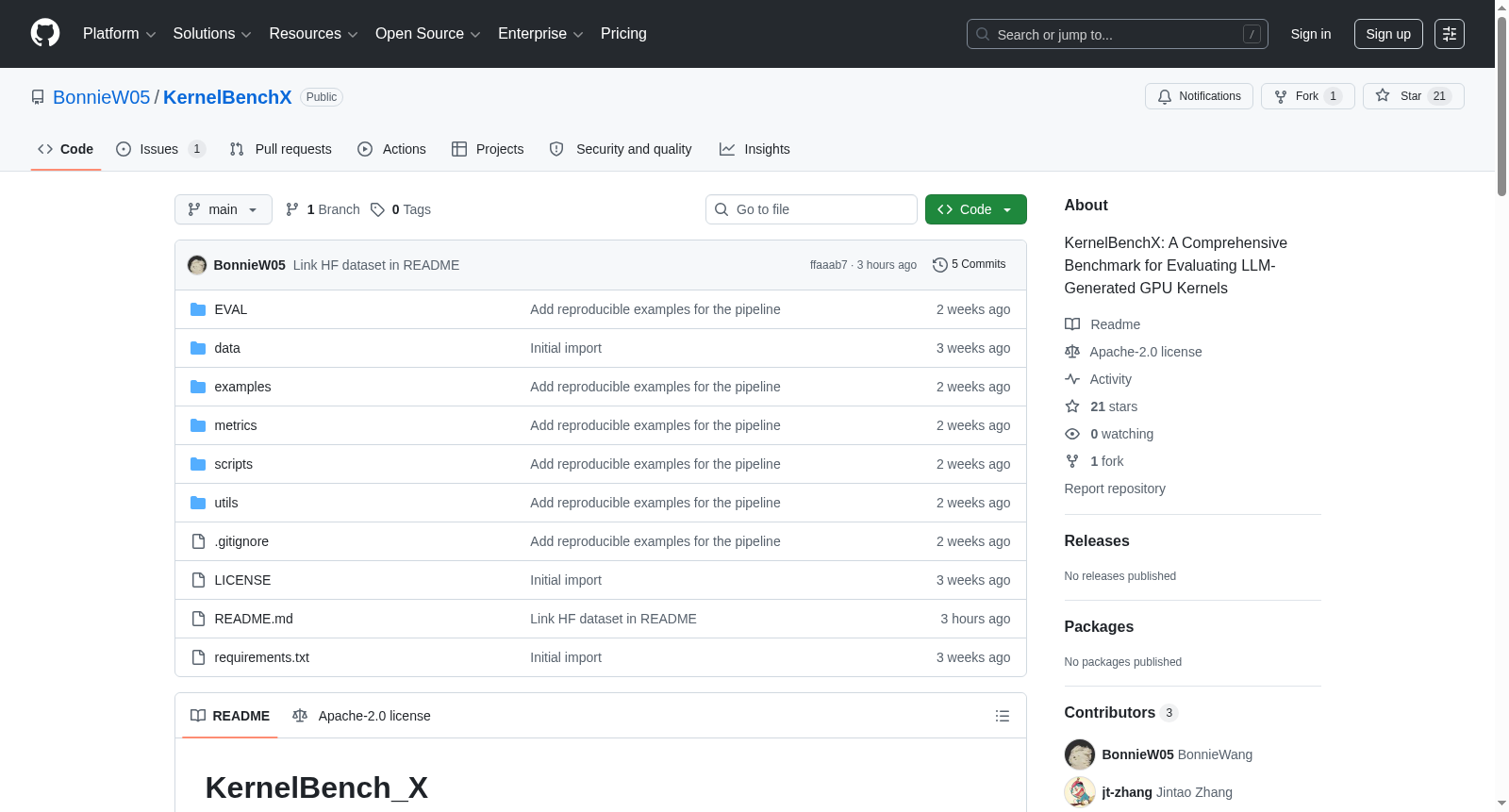Star the KernelBenchX repository
Viewport: 1509px width, 812px height.
coord(1413,96)
